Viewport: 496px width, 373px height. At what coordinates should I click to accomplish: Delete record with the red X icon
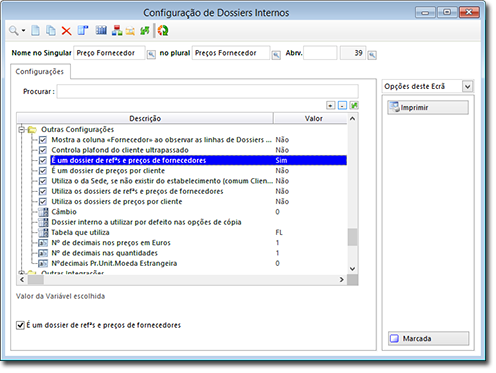coord(66,31)
